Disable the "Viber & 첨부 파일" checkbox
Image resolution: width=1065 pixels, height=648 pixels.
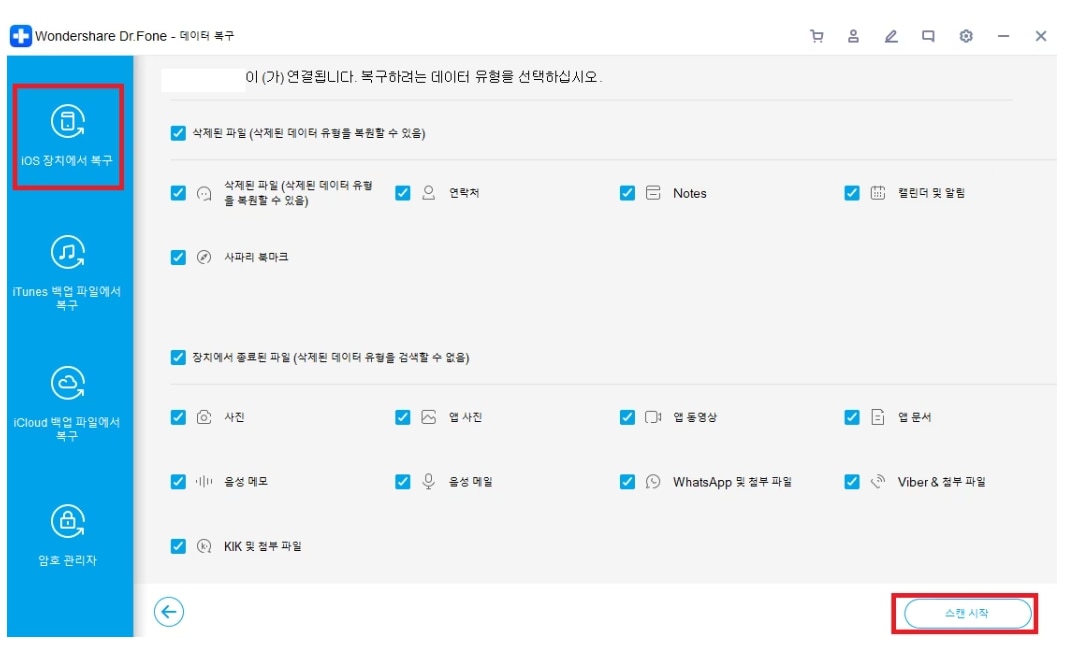tap(849, 480)
